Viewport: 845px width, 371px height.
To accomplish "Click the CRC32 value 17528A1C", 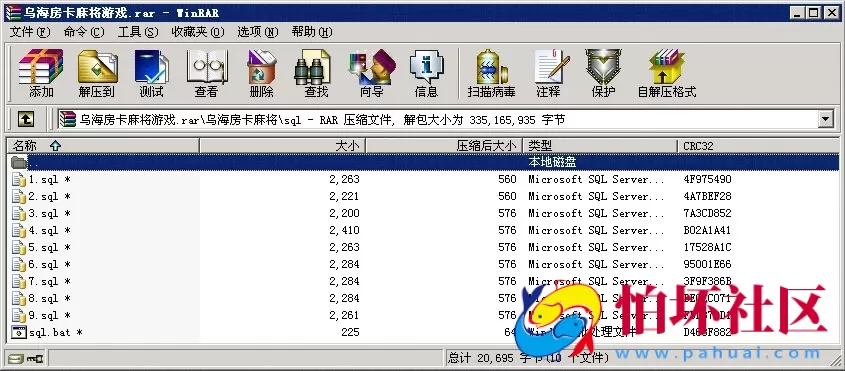I will point(708,248).
